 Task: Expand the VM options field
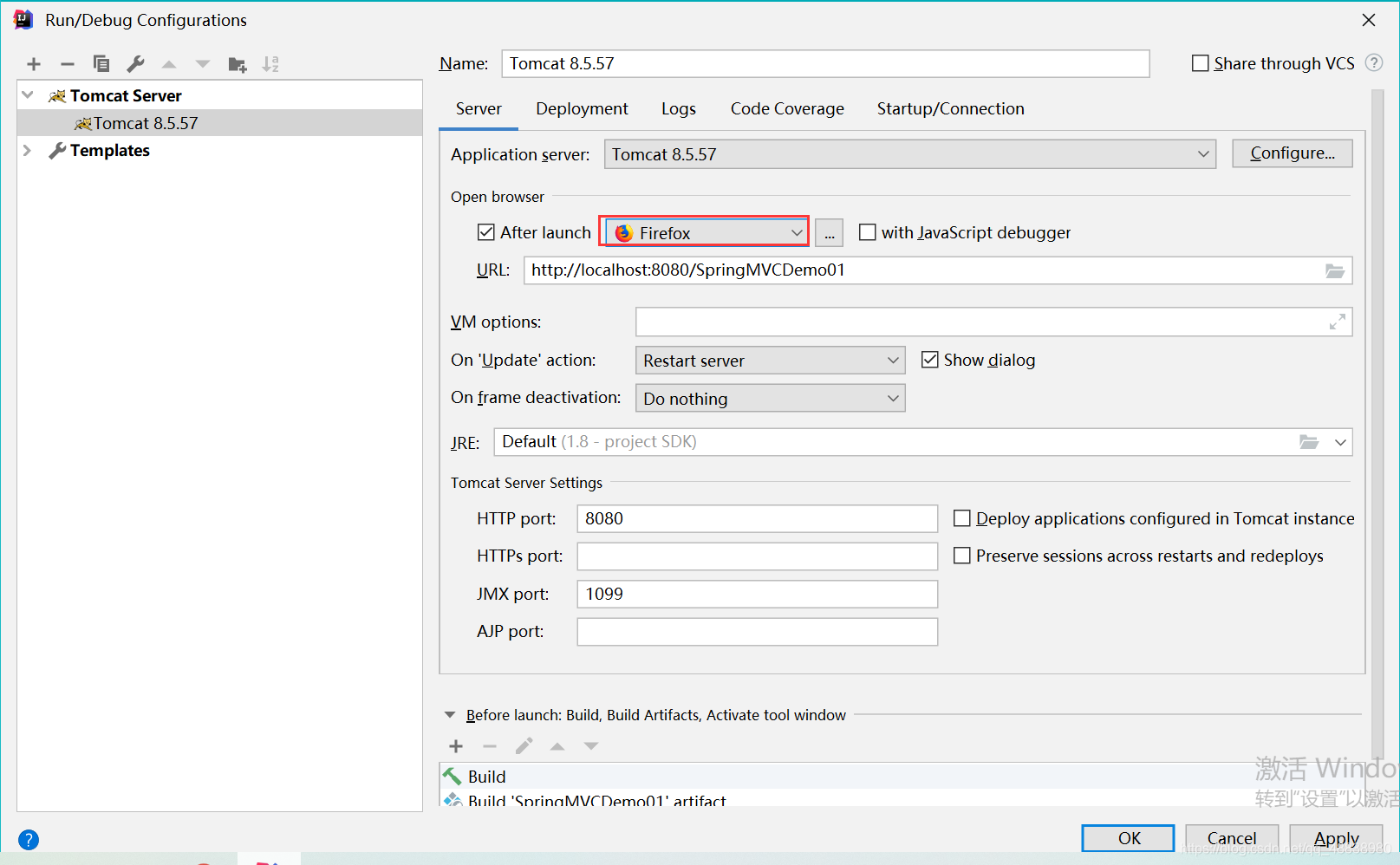(1338, 322)
